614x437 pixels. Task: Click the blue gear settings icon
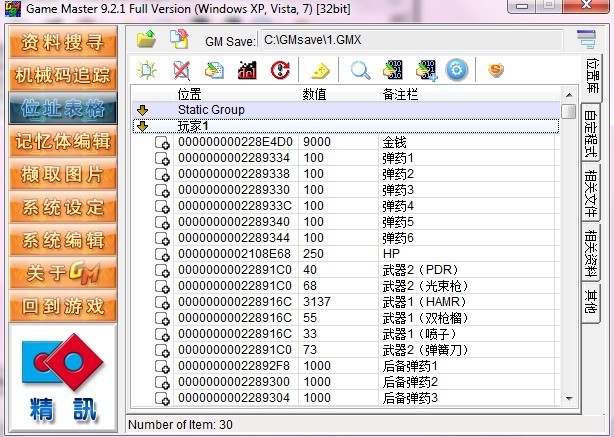pyautogui.click(x=457, y=71)
